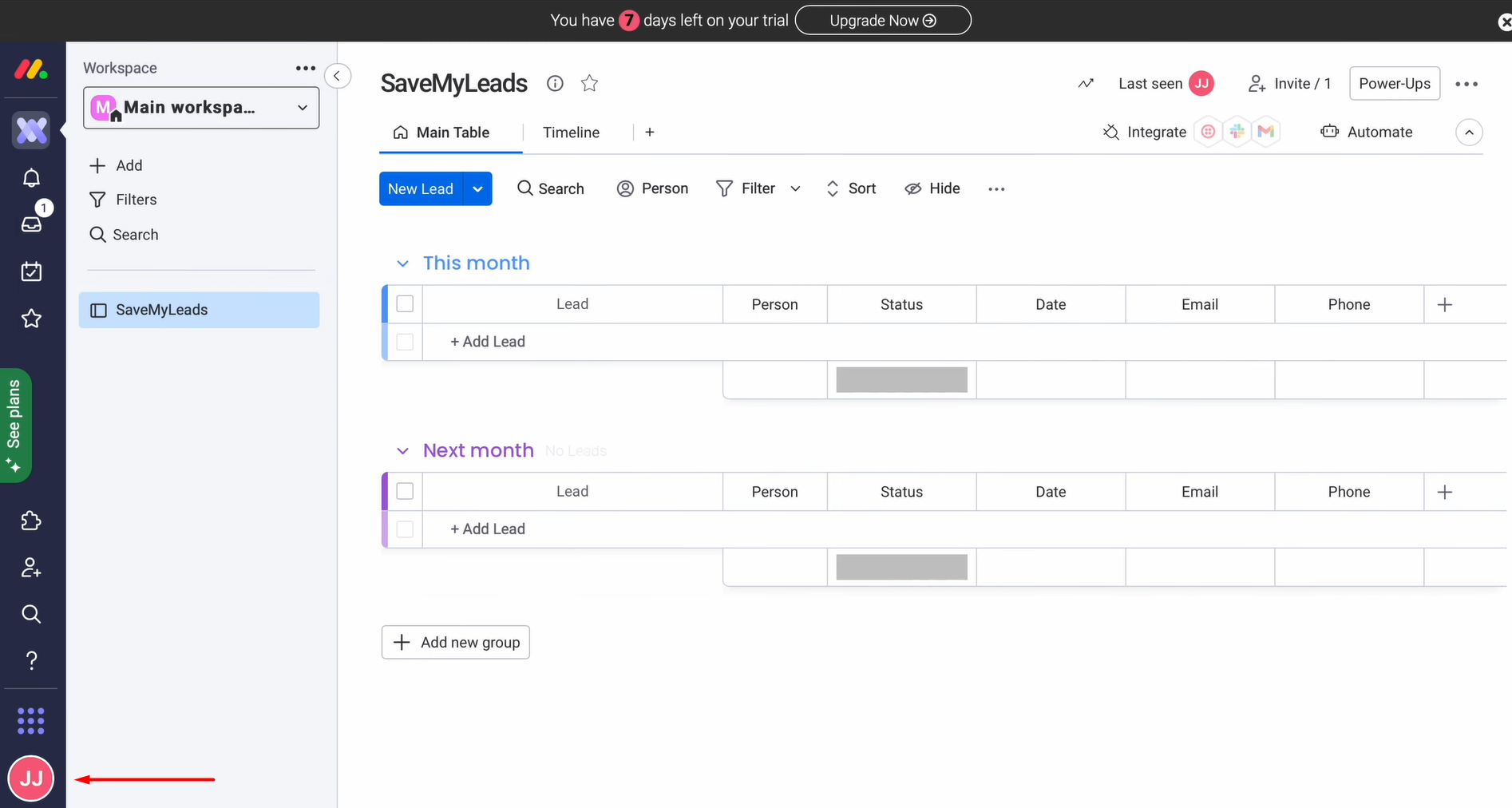Open Favorites via the star icon

click(x=31, y=318)
